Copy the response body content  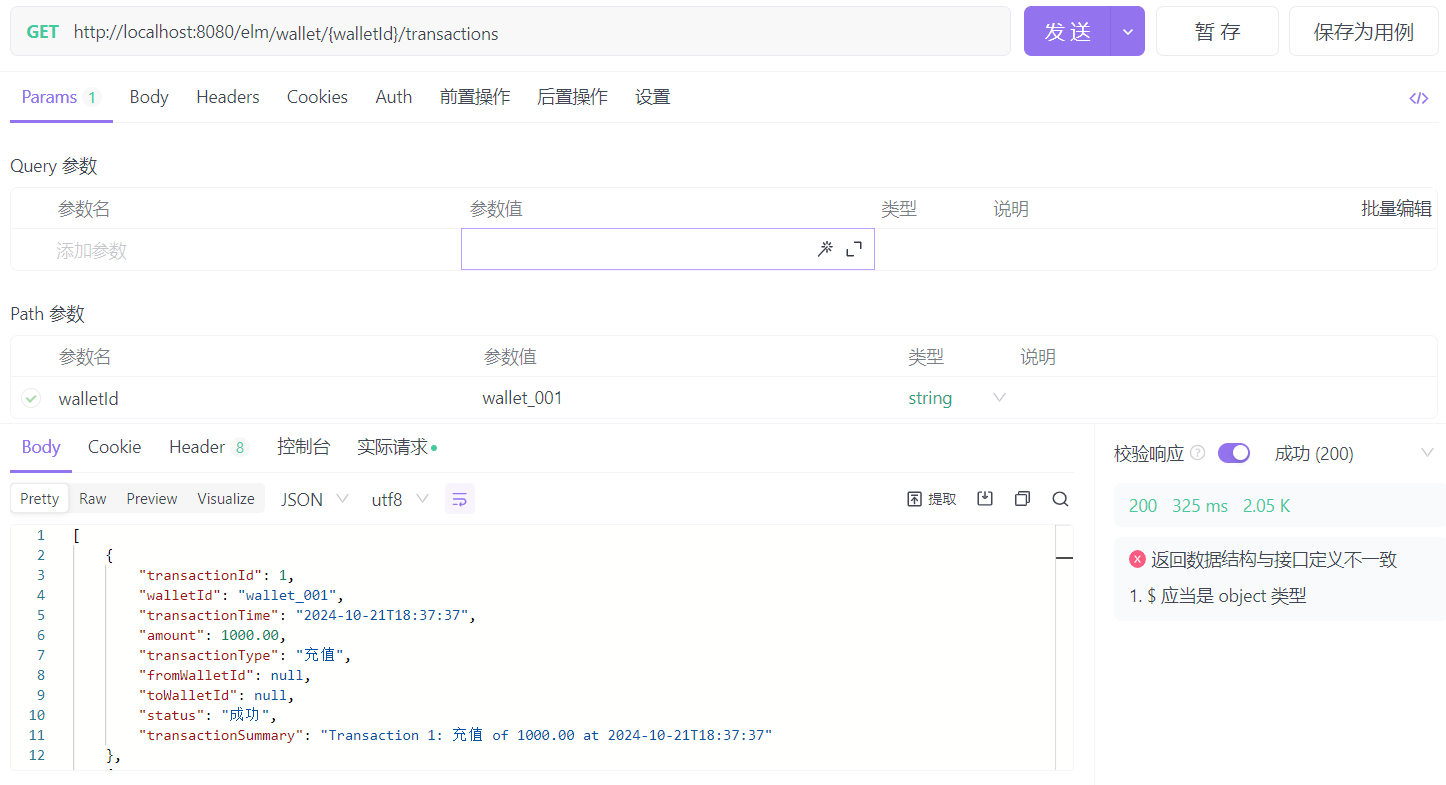[x=1022, y=499]
